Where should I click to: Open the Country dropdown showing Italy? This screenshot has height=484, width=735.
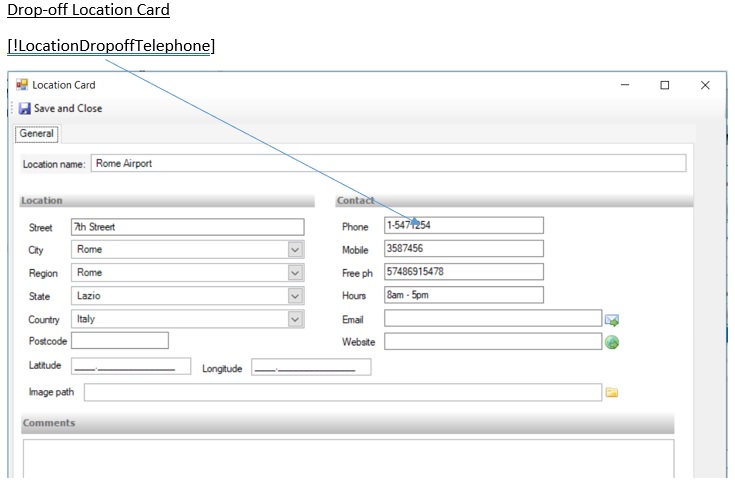295,319
